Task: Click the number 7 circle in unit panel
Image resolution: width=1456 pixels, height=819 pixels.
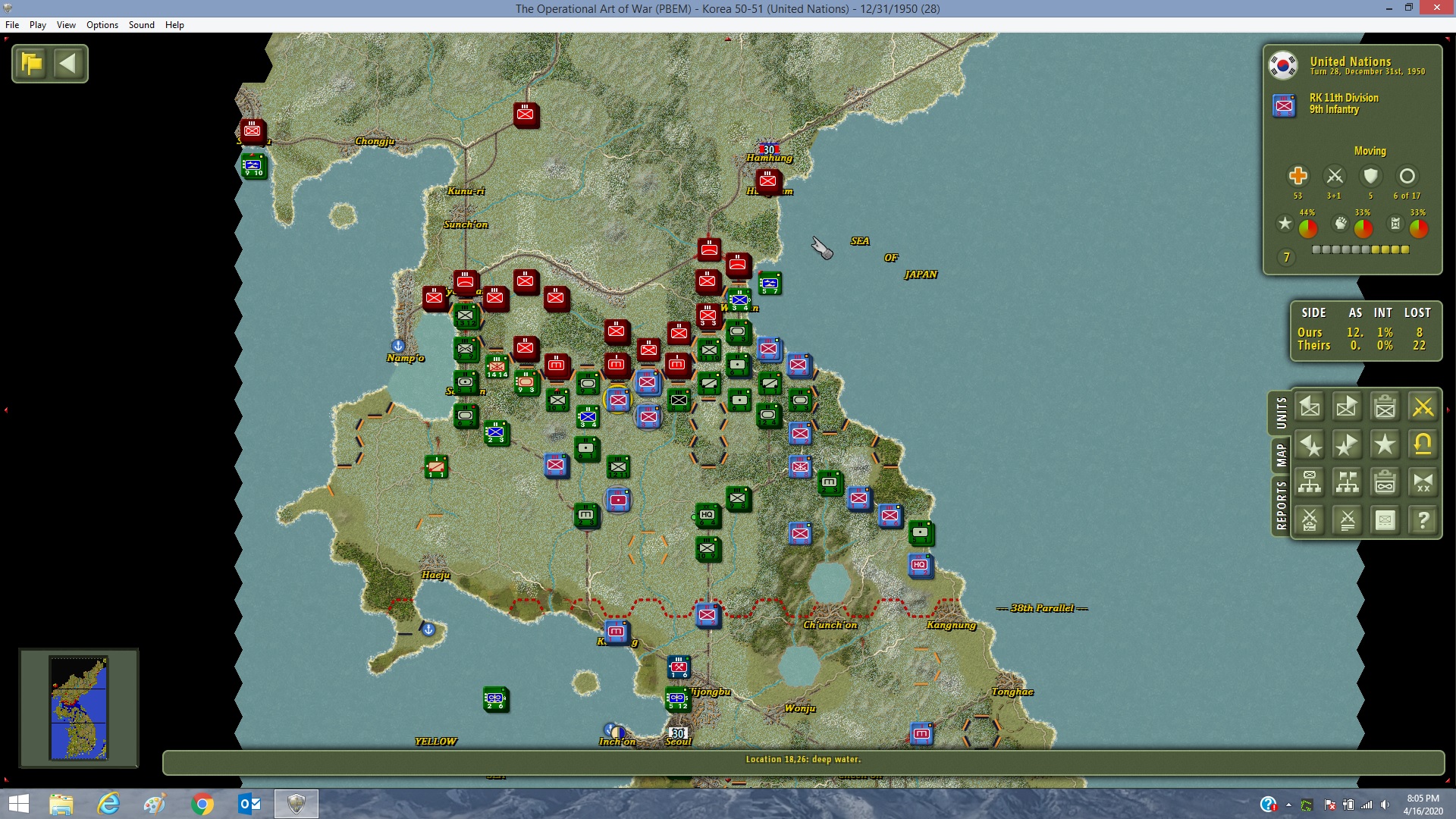Action: 1286,258
